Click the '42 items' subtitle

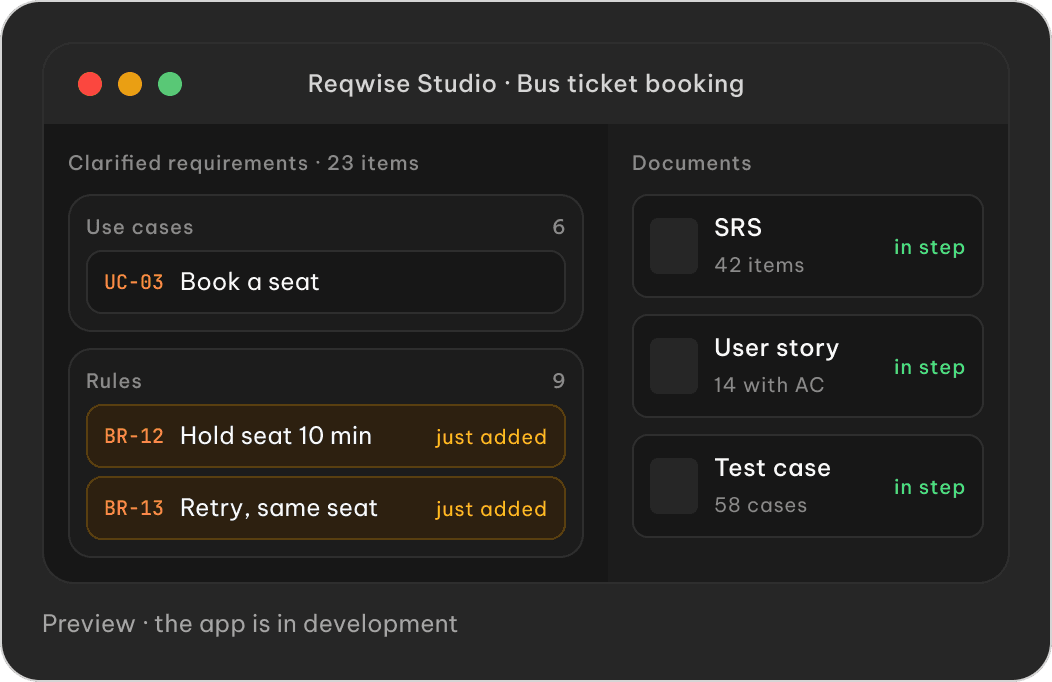tap(759, 265)
